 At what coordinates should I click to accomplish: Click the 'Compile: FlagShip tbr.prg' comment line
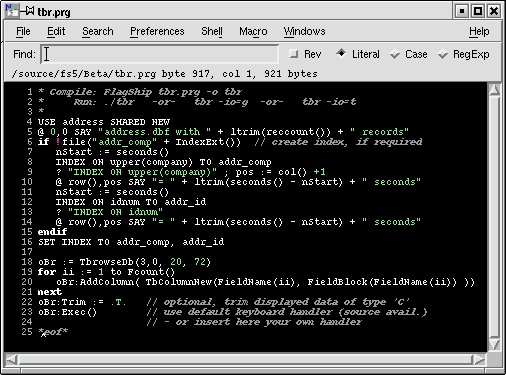[x=140, y=92]
